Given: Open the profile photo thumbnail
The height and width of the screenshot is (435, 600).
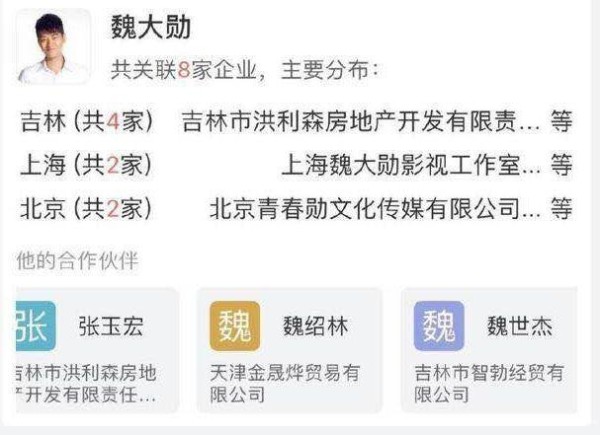Looking at the screenshot, I should (54, 47).
